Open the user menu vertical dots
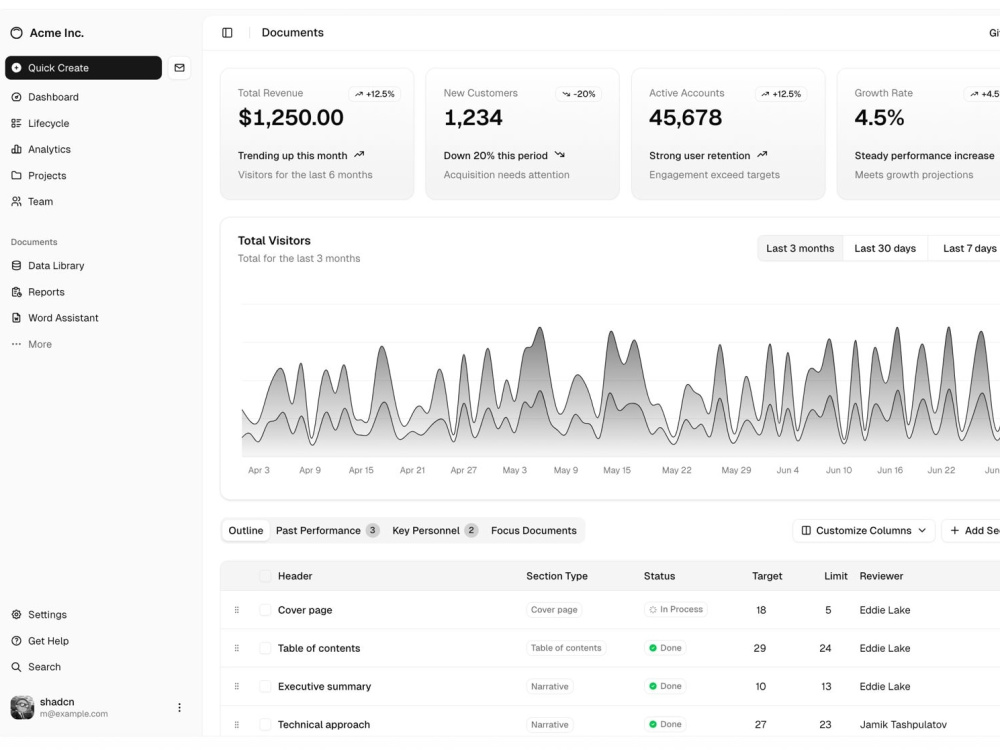1000x750 pixels. pos(179,707)
